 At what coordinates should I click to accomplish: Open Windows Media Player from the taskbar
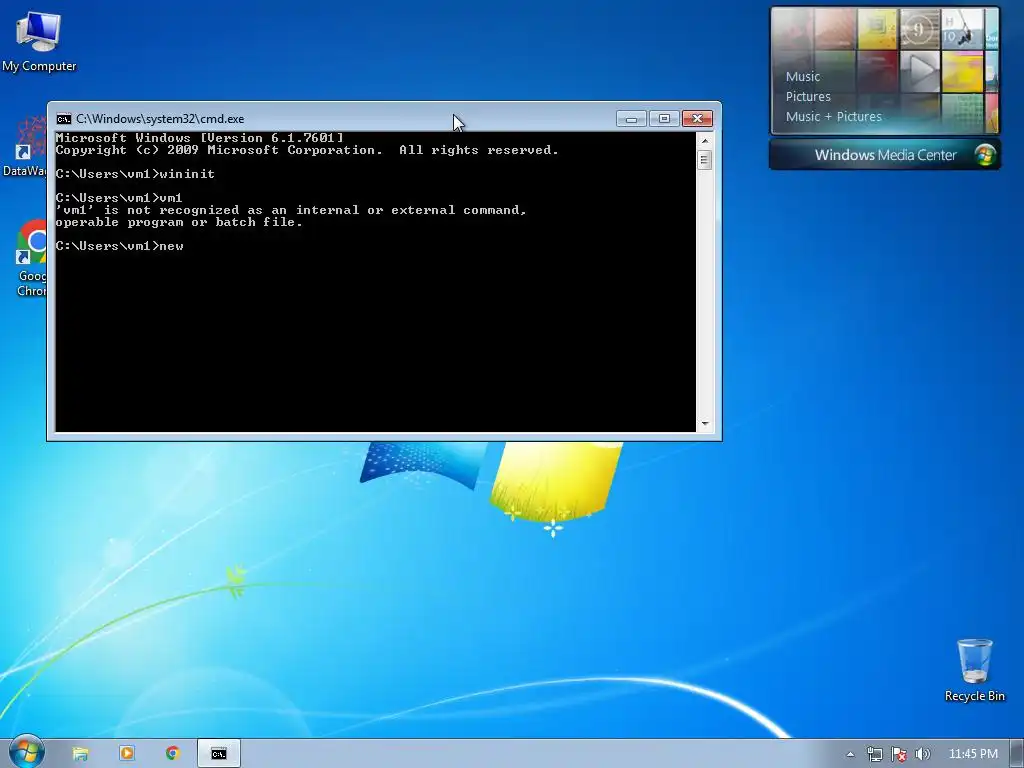click(127, 754)
